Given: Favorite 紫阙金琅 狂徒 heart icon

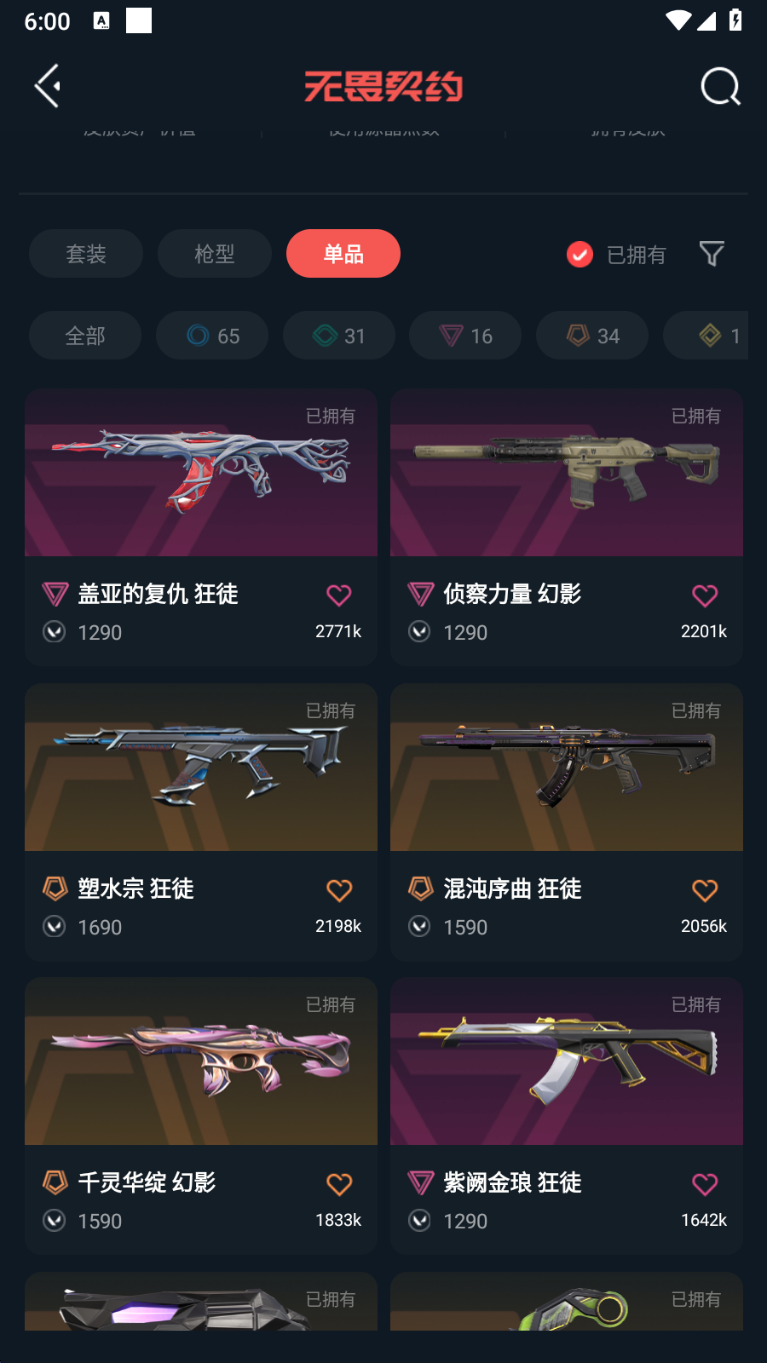Looking at the screenshot, I should click(705, 1184).
